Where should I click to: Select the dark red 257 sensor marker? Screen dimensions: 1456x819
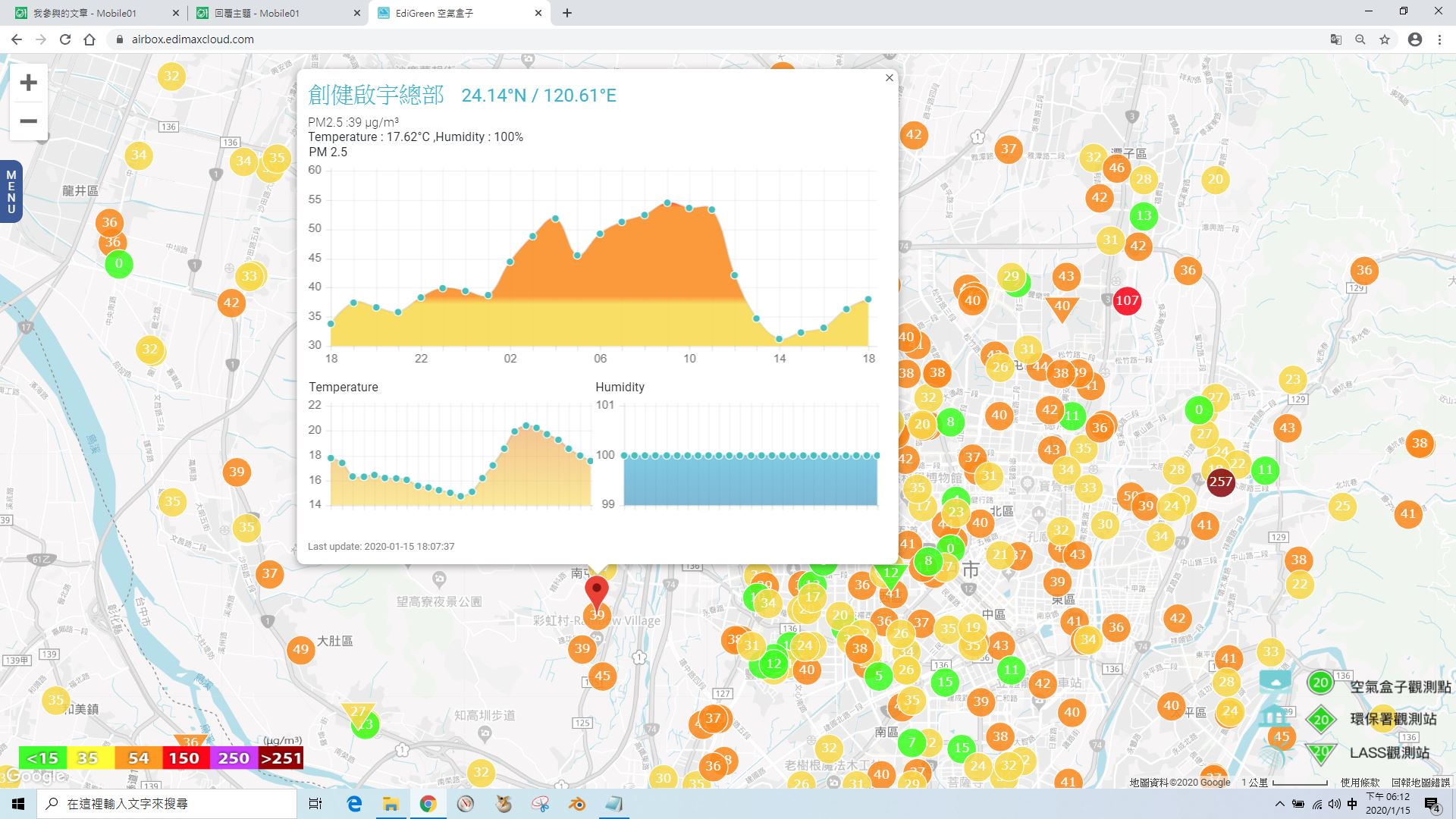point(1221,482)
